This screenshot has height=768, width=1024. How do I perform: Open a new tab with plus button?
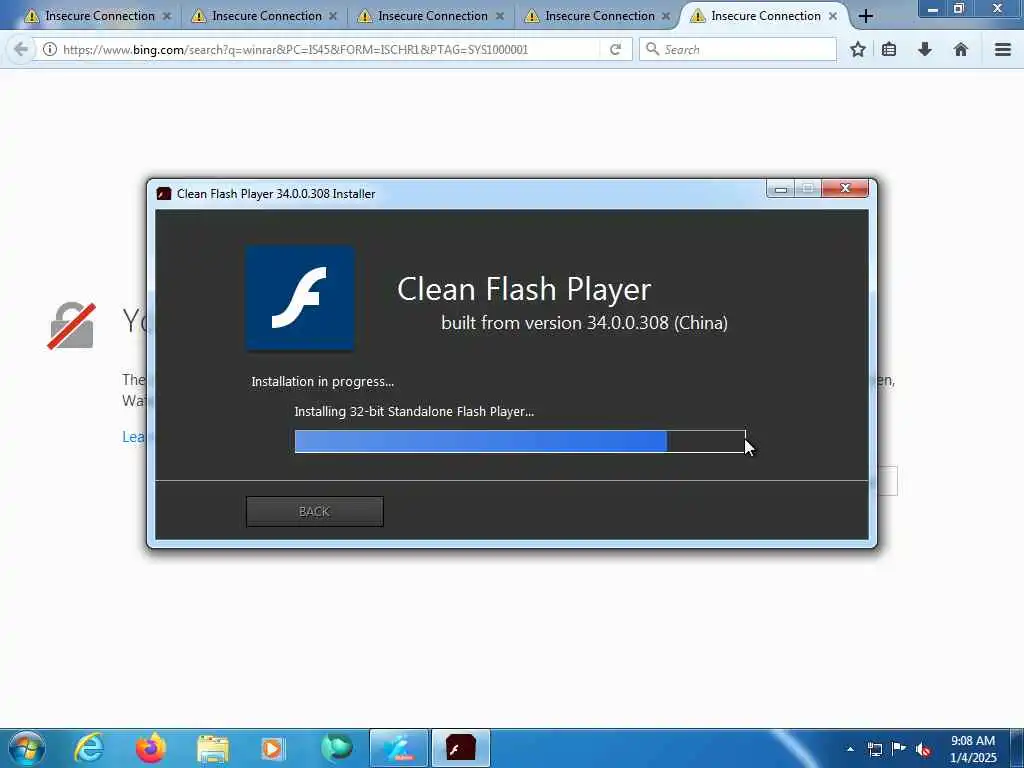(x=866, y=16)
